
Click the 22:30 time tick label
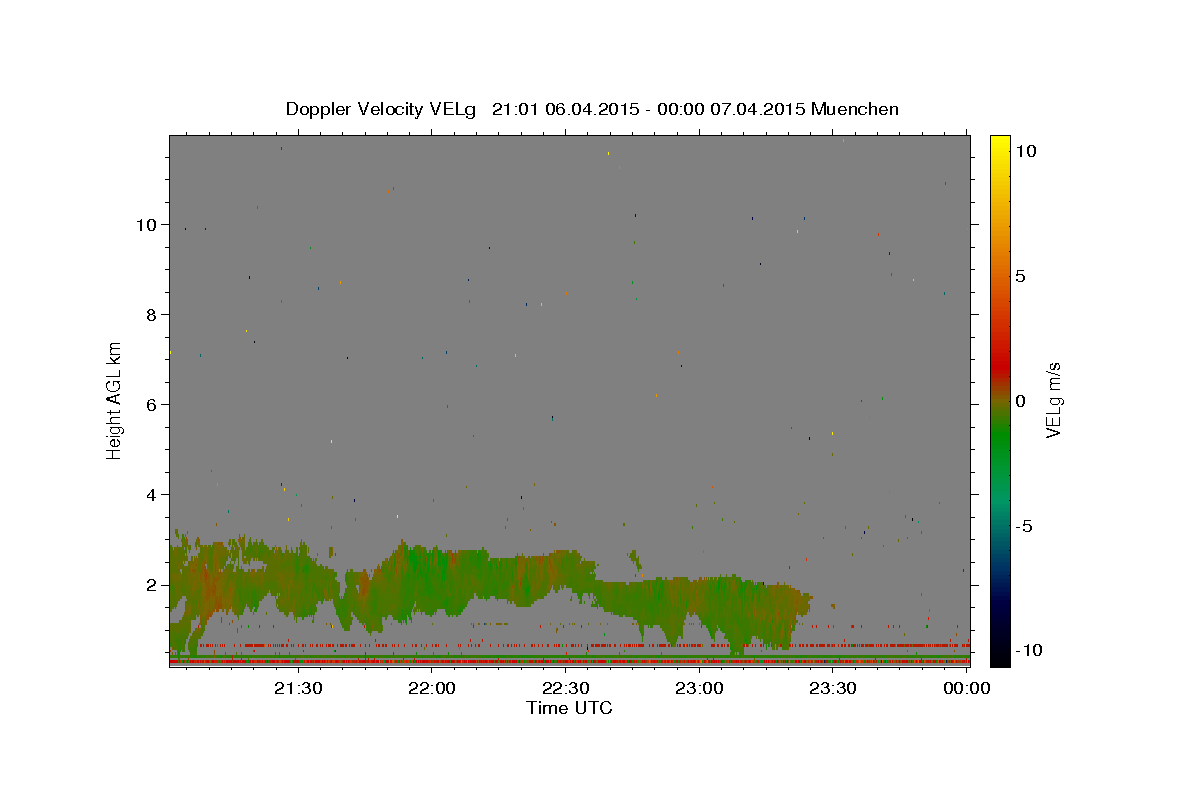pos(565,688)
